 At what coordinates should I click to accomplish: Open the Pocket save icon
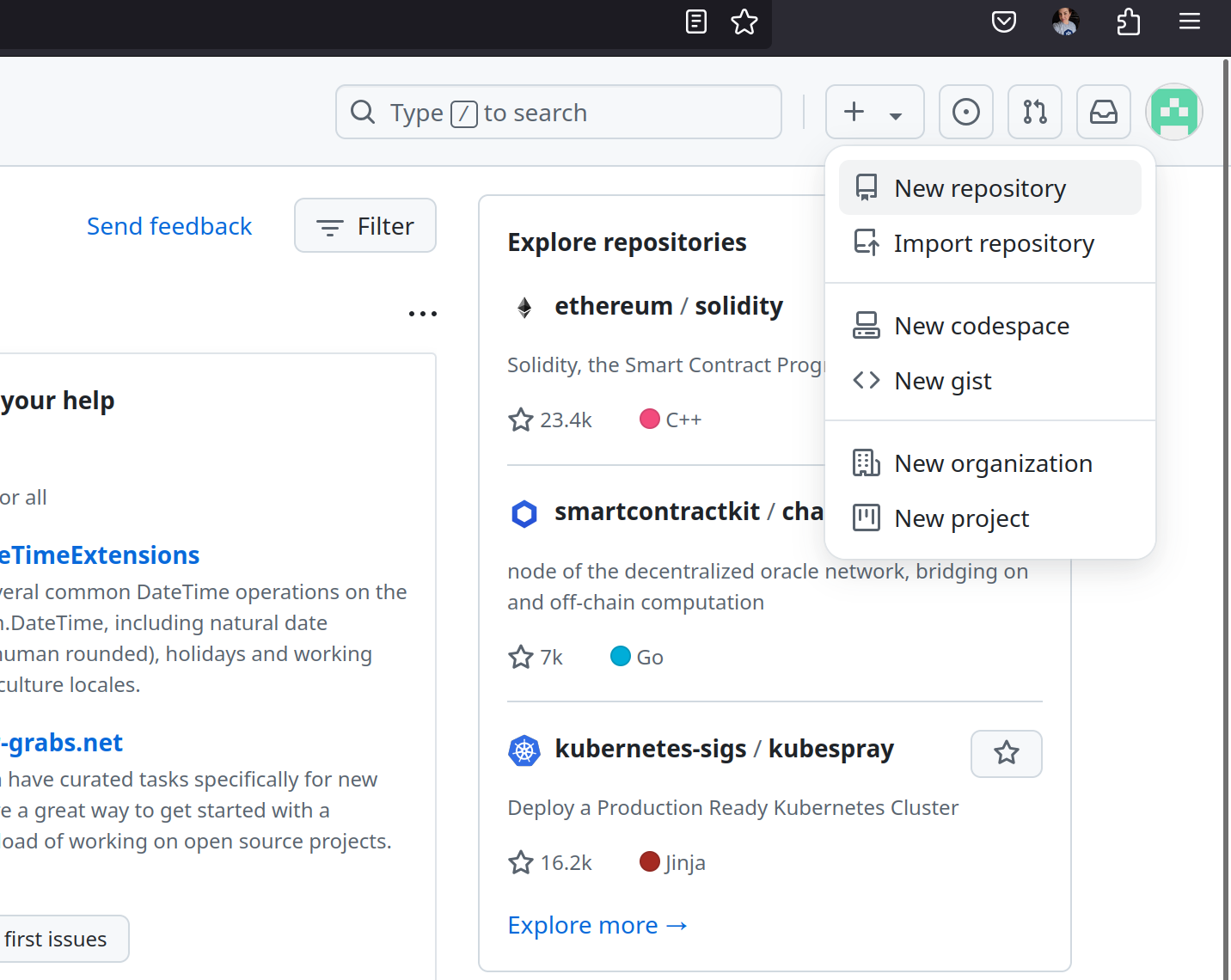(x=1004, y=21)
